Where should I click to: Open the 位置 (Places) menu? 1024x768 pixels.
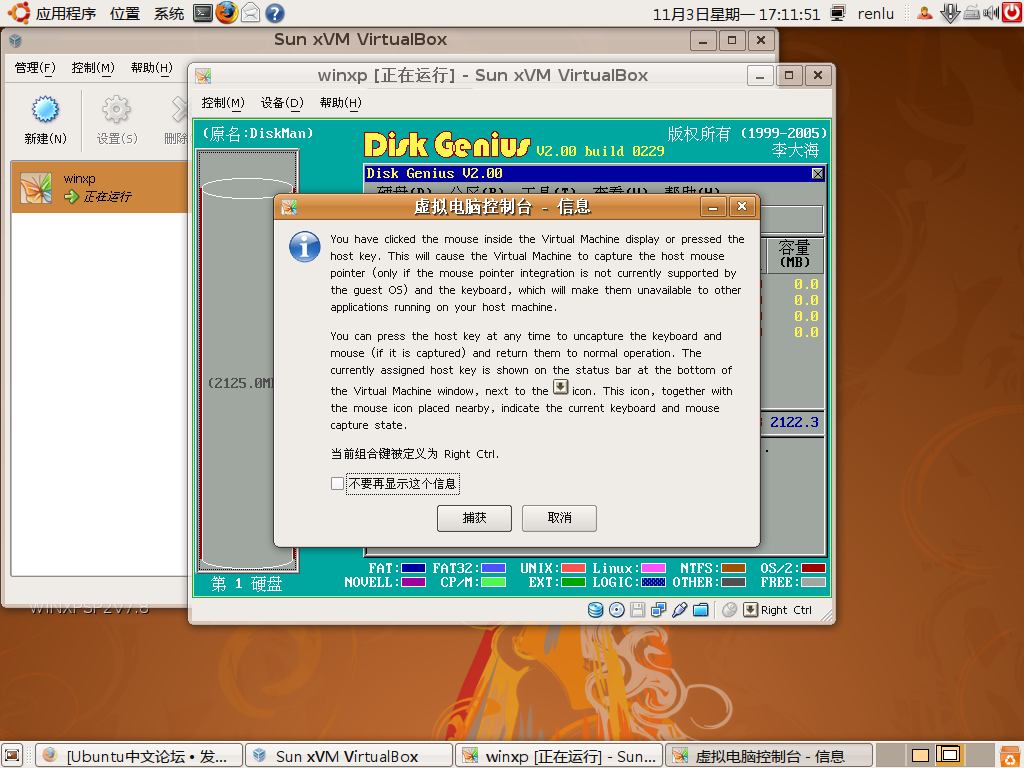(125, 13)
